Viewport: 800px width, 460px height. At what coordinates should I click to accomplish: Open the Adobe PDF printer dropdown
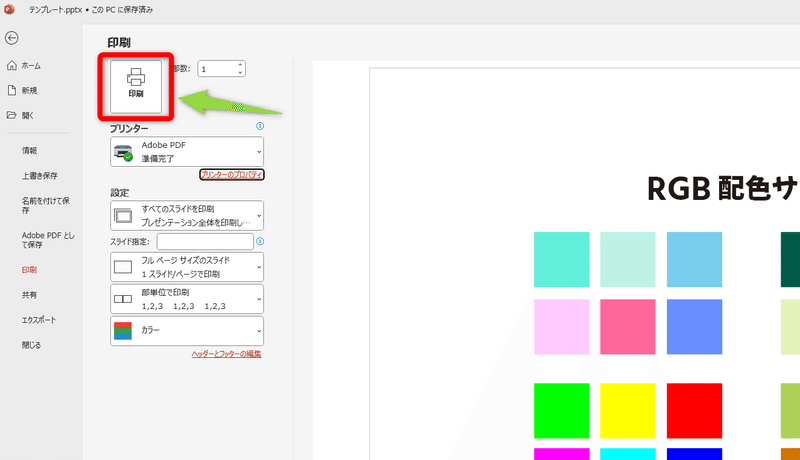(187, 151)
